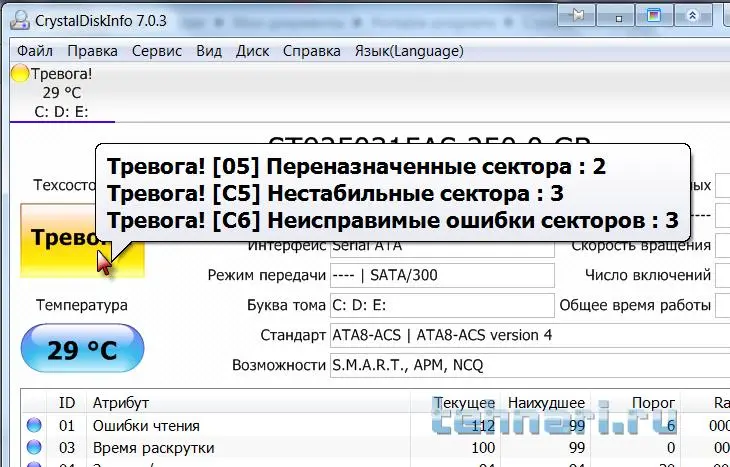Click the Нестабильные сектора warning line in tooltip
The height and width of the screenshot is (467, 730).
335,193
